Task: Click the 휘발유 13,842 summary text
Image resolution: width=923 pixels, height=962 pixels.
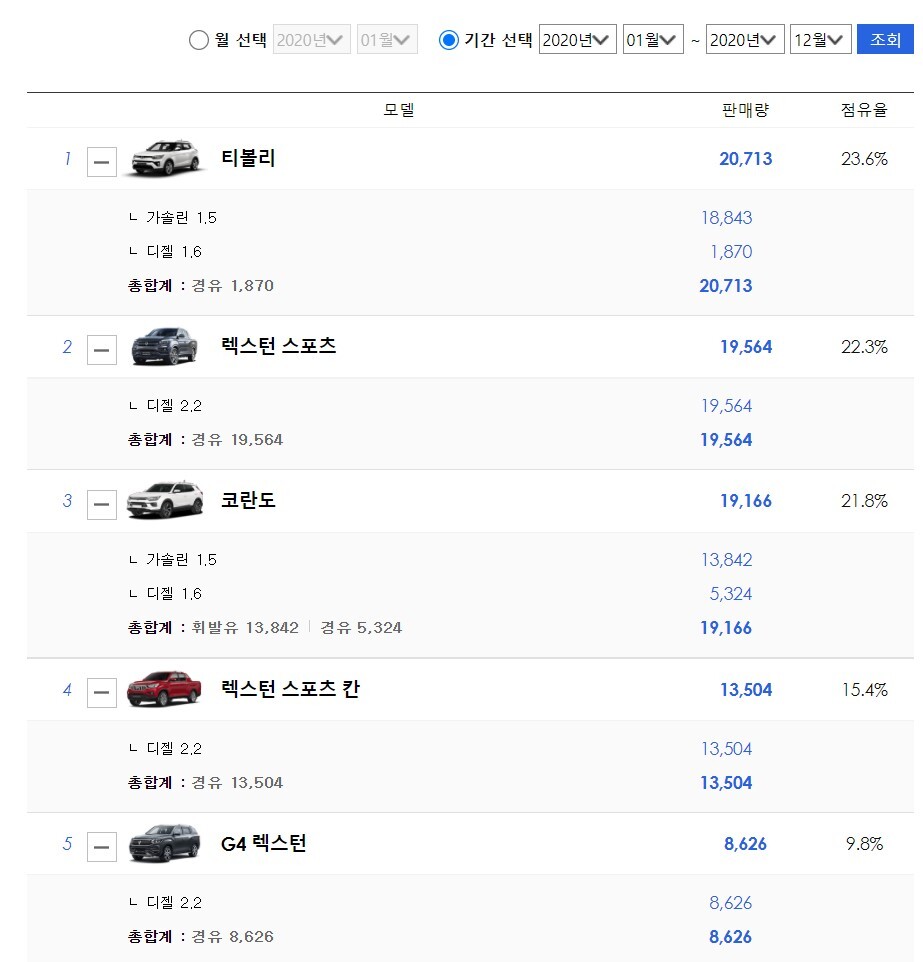Action: [245, 627]
